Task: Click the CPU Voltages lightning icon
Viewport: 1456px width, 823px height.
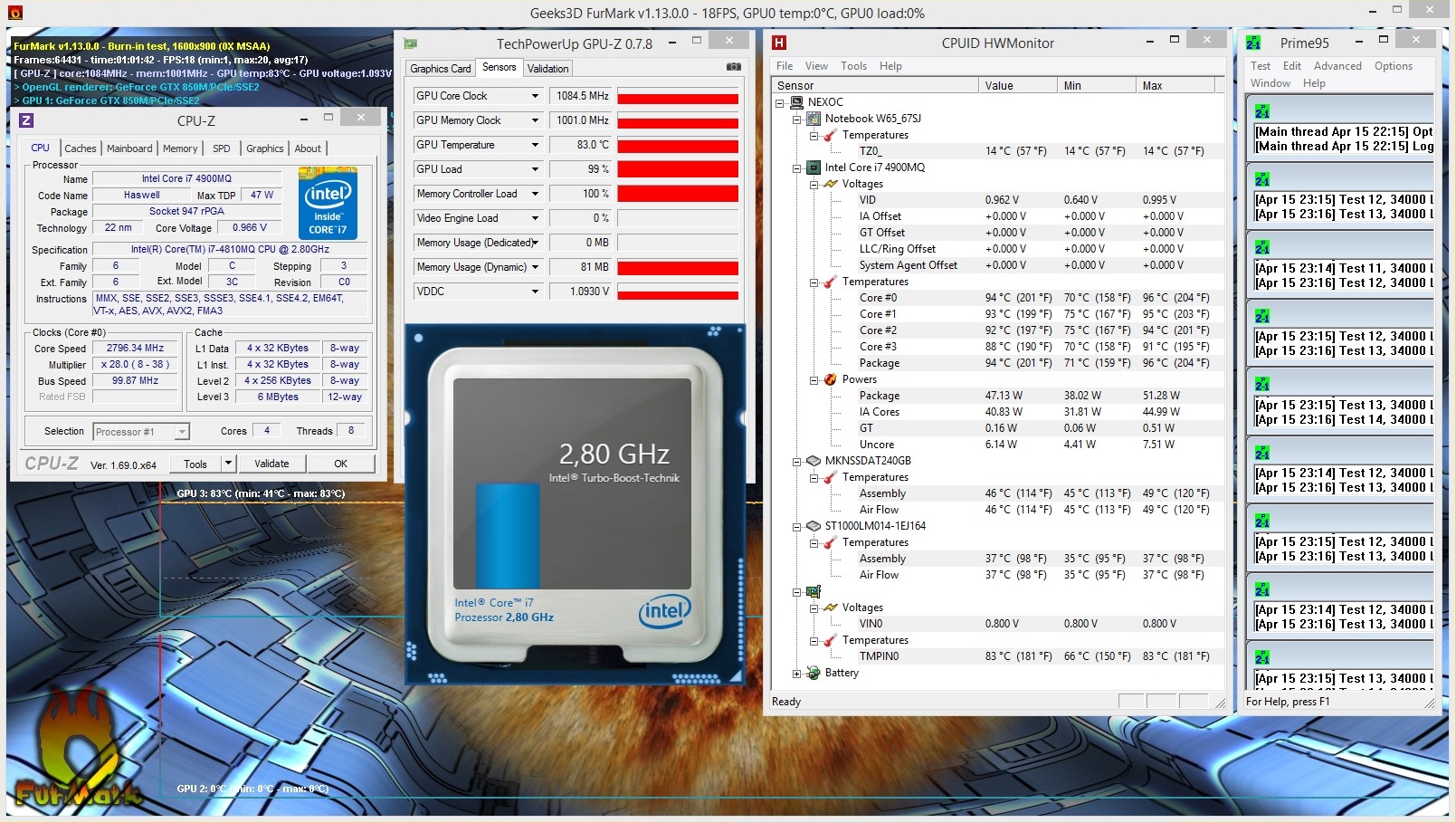Action: [x=830, y=184]
